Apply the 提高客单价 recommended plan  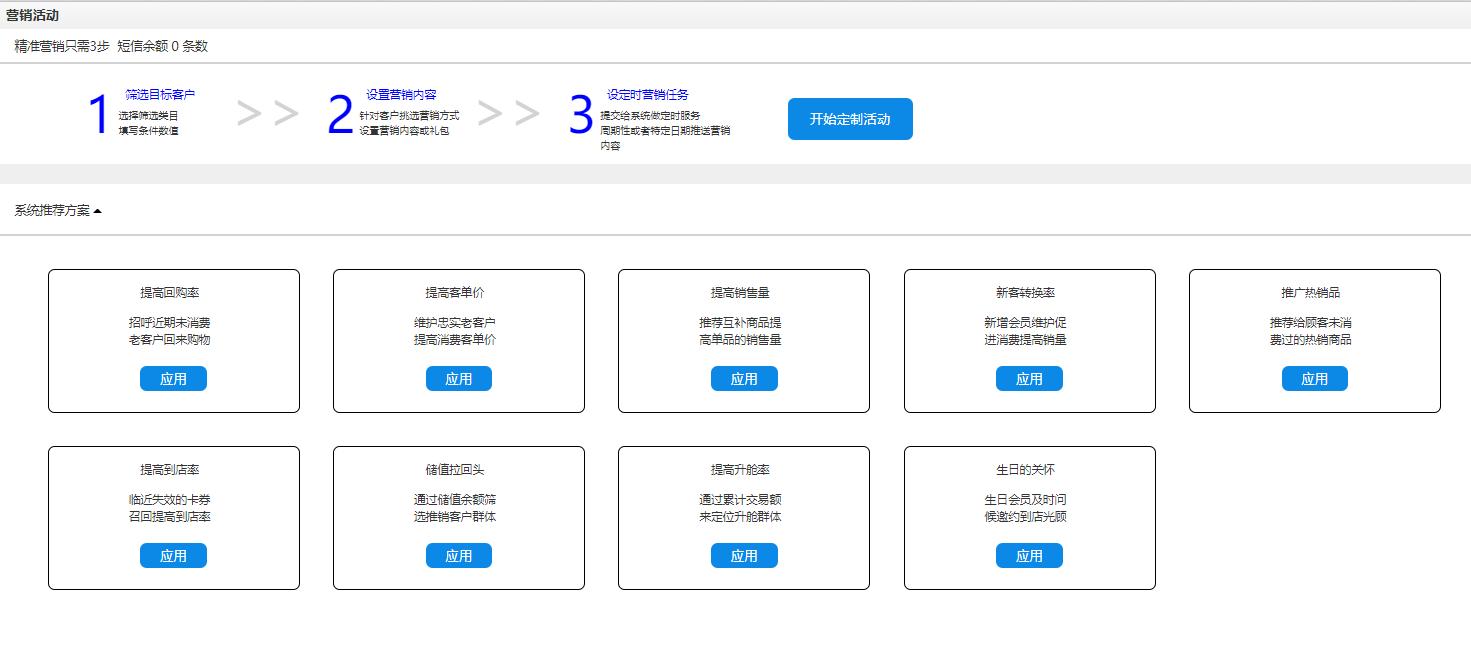pos(458,378)
